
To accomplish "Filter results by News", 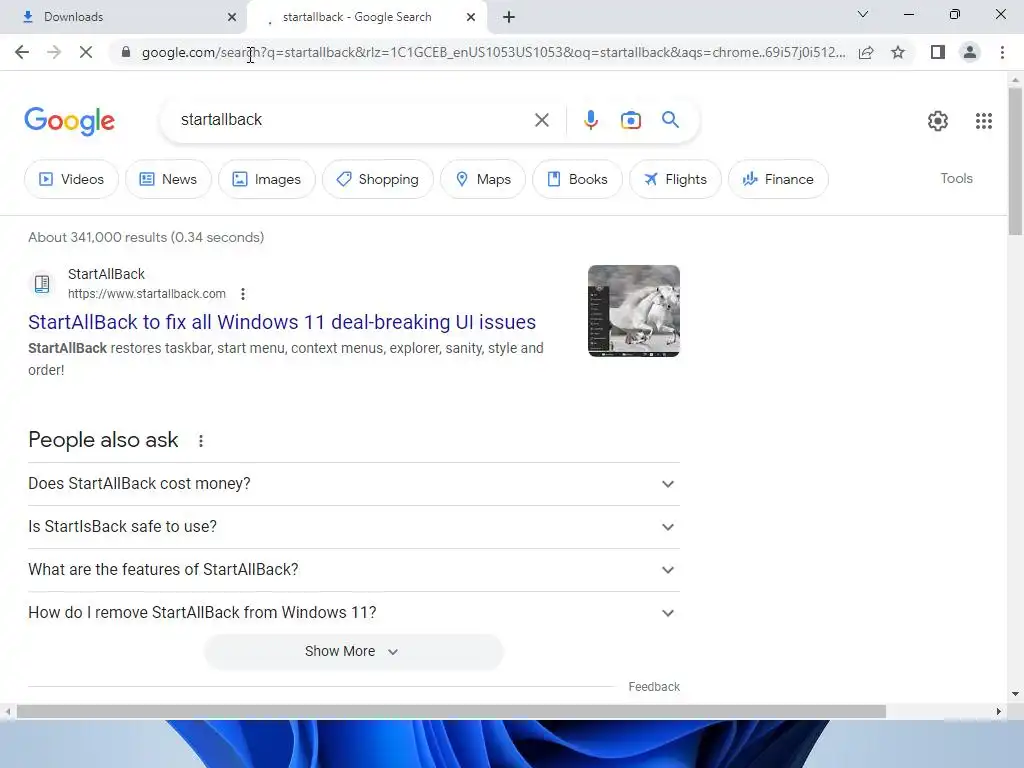I will tap(168, 179).
